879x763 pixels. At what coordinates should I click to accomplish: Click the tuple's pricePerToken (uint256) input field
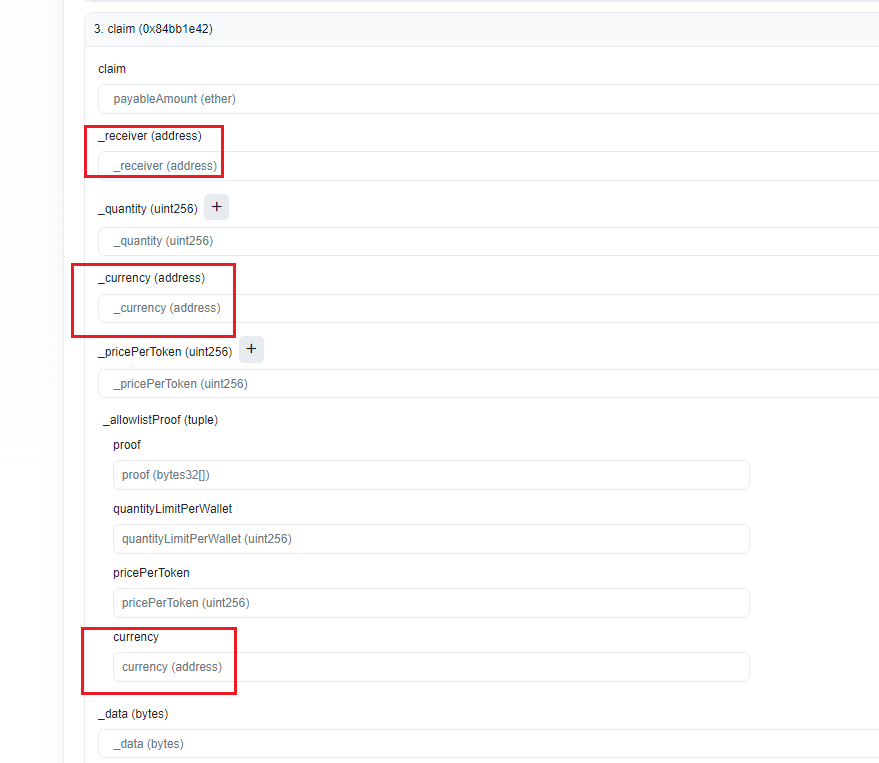click(430, 603)
